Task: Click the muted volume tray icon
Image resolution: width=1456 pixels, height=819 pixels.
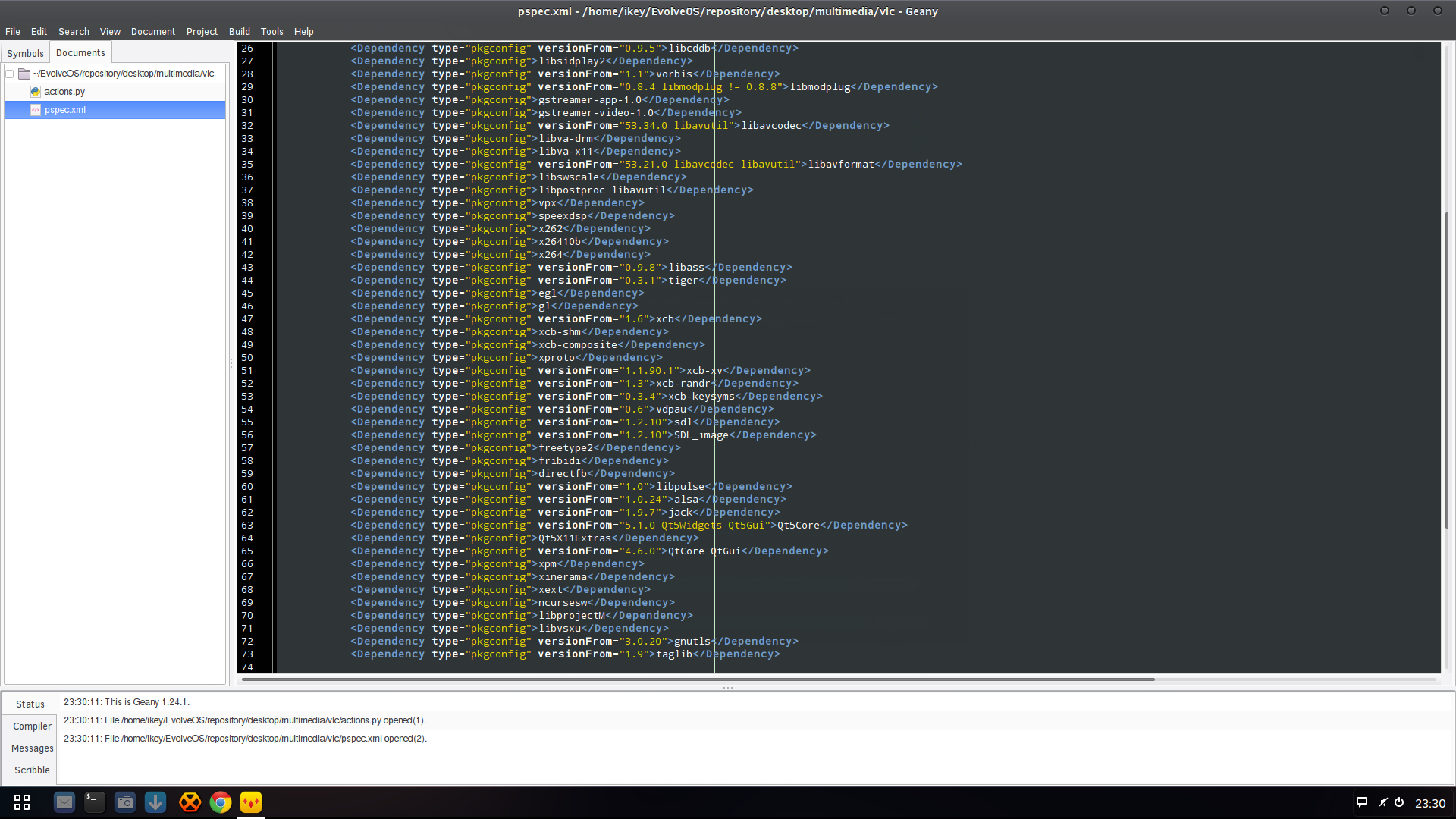Action: [1383, 802]
